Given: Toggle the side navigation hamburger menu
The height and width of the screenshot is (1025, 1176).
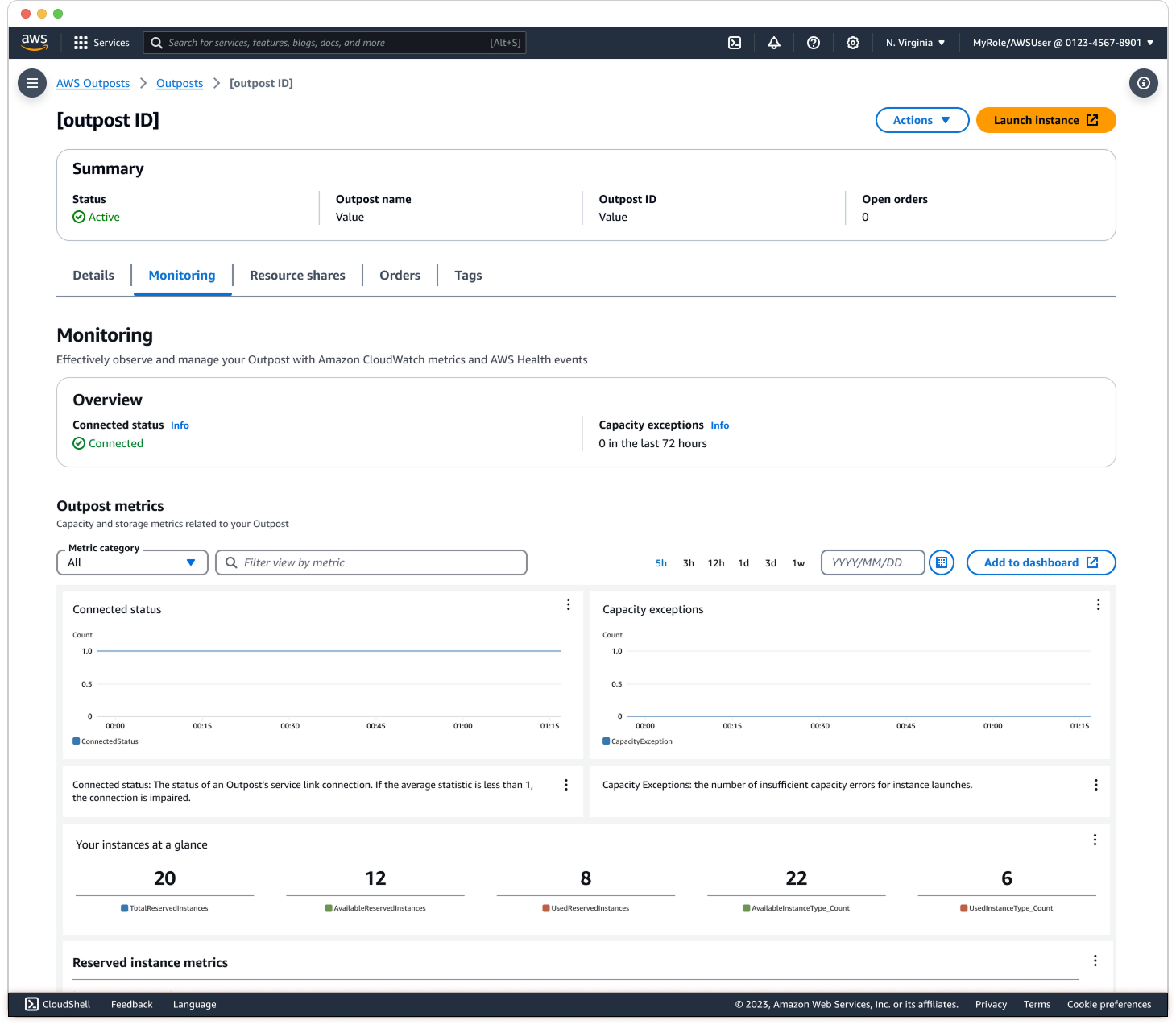Looking at the screenshot, I should tap(32, 83).
